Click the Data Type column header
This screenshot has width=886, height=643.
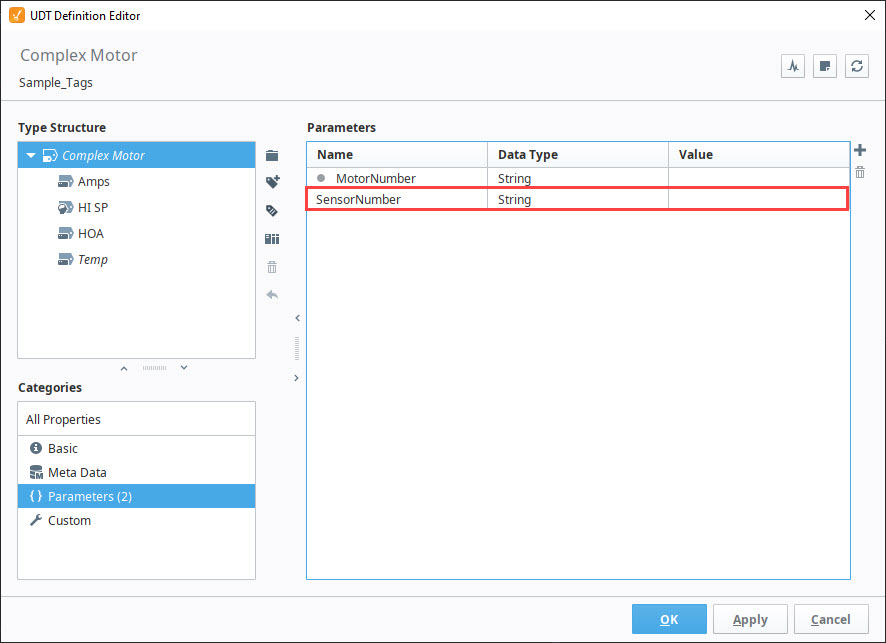coord(577,154)
